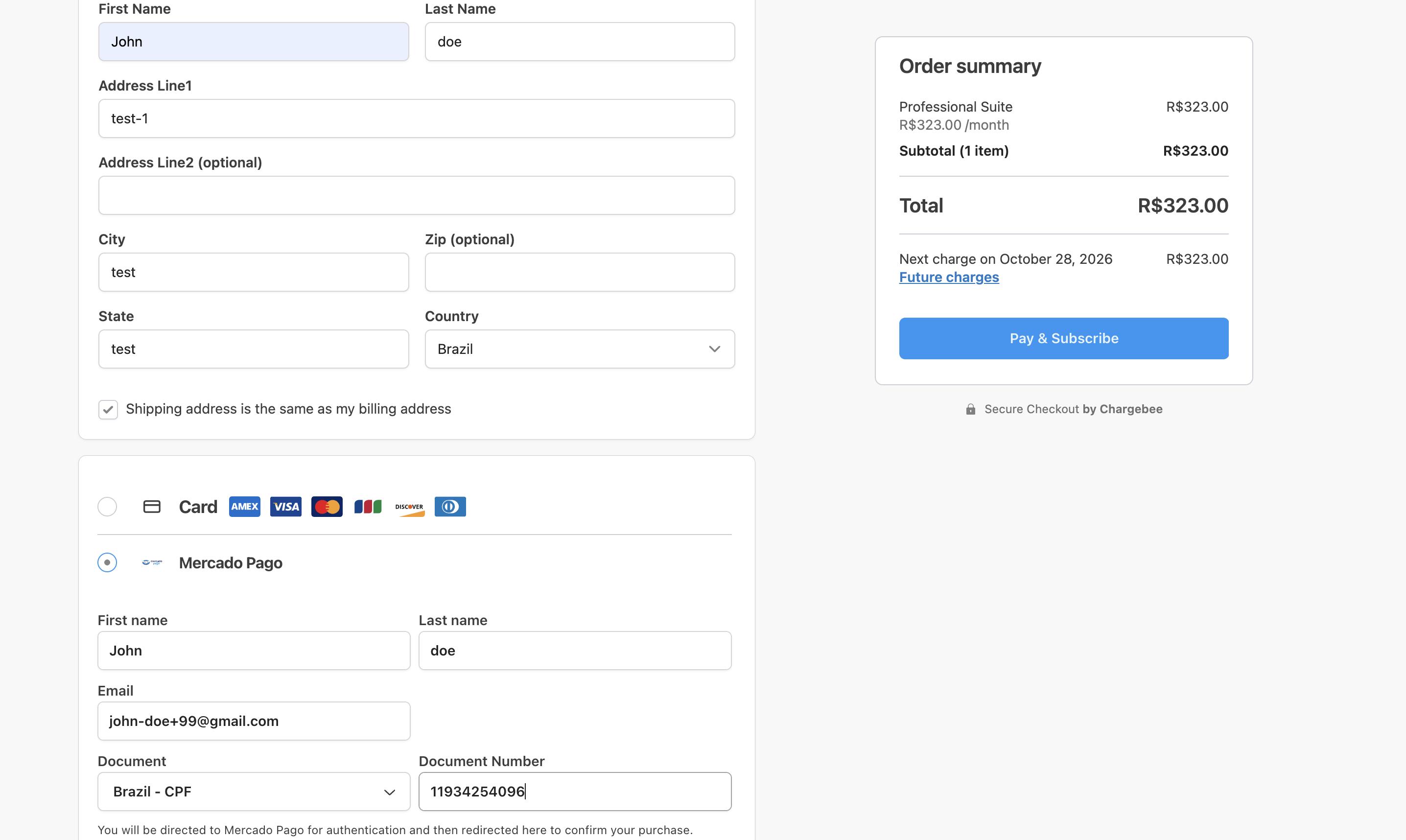
Task: Click the billing First Name field with John
Action: (x=254, y=42)
